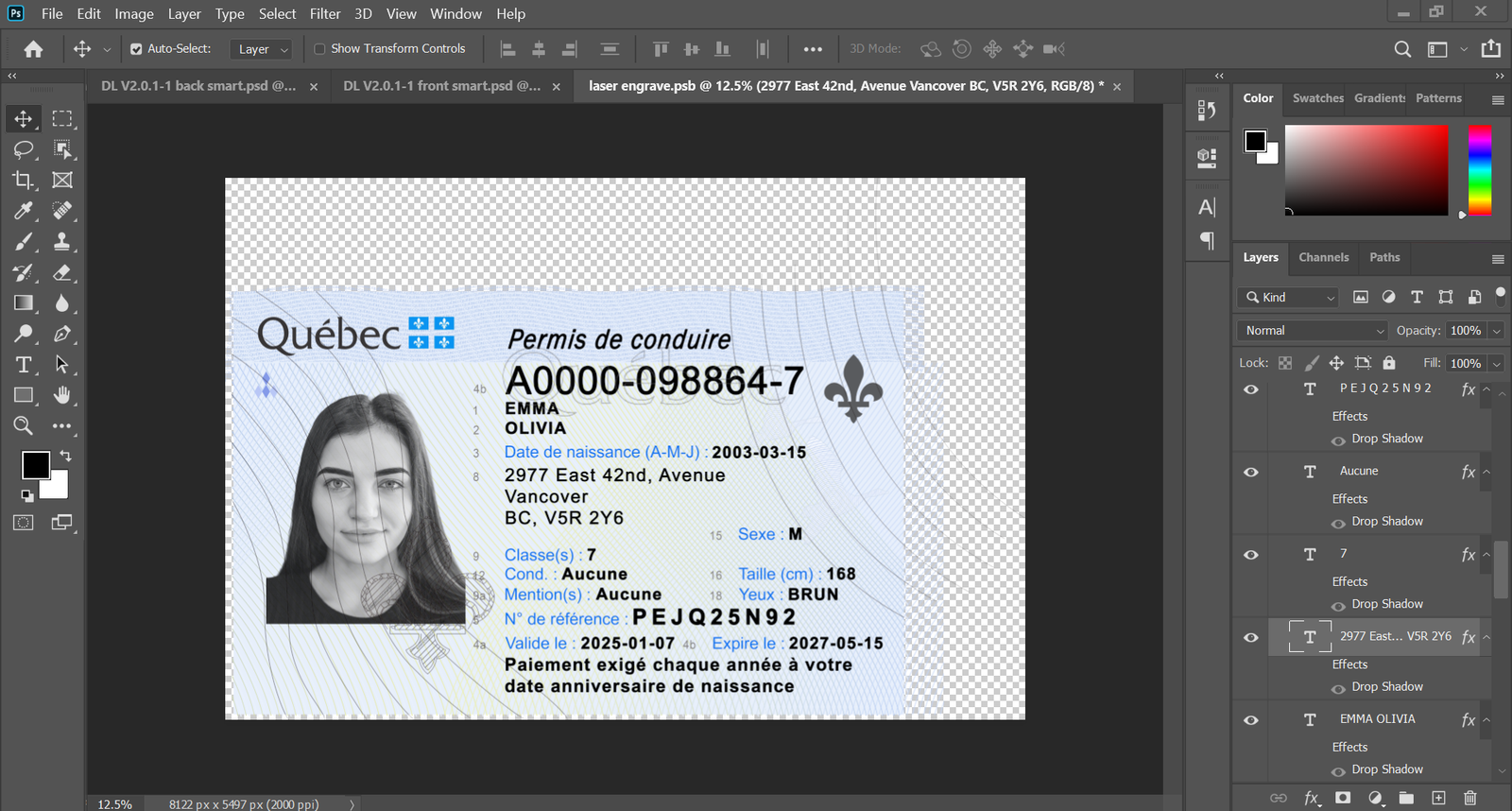Click the trash icon to delete layer

[x=1470, y=798]
